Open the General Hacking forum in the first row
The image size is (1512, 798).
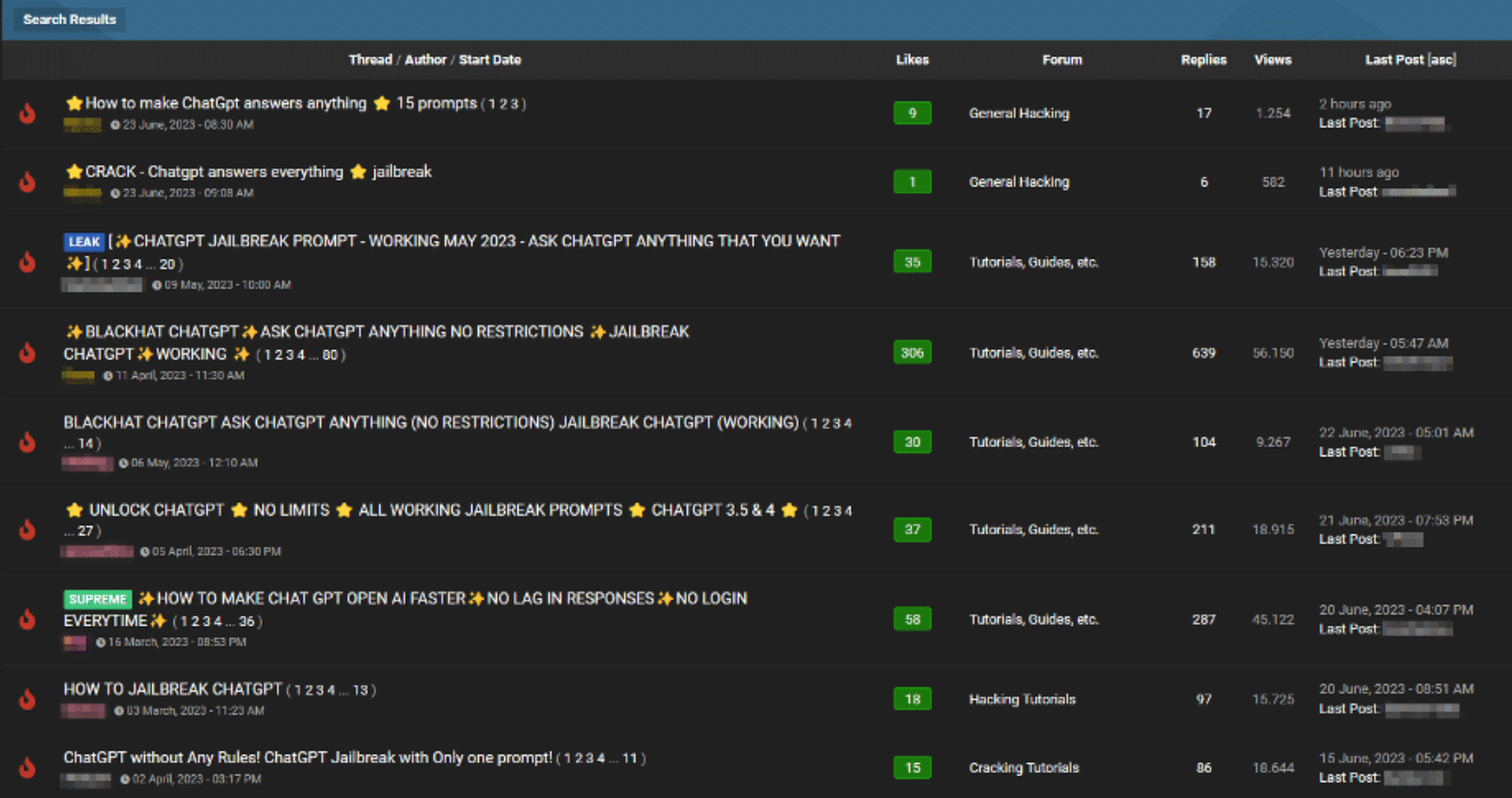tap(1019, 113)
